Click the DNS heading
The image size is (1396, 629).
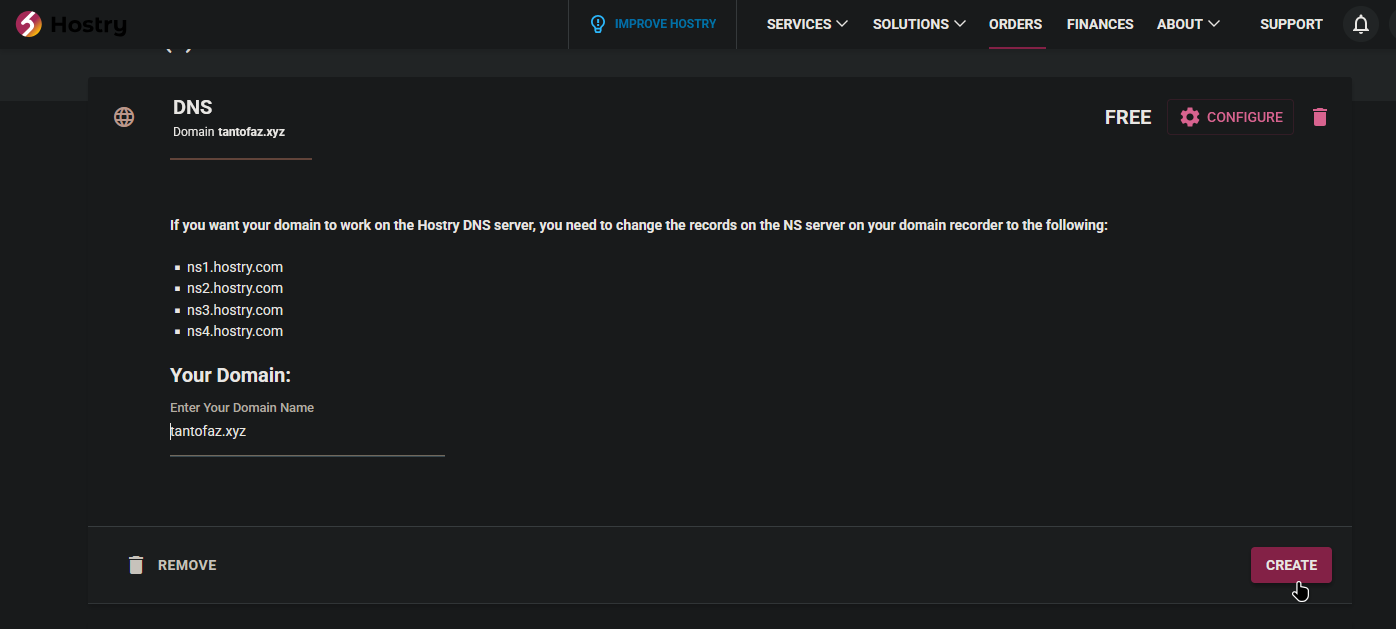(193, 108)
